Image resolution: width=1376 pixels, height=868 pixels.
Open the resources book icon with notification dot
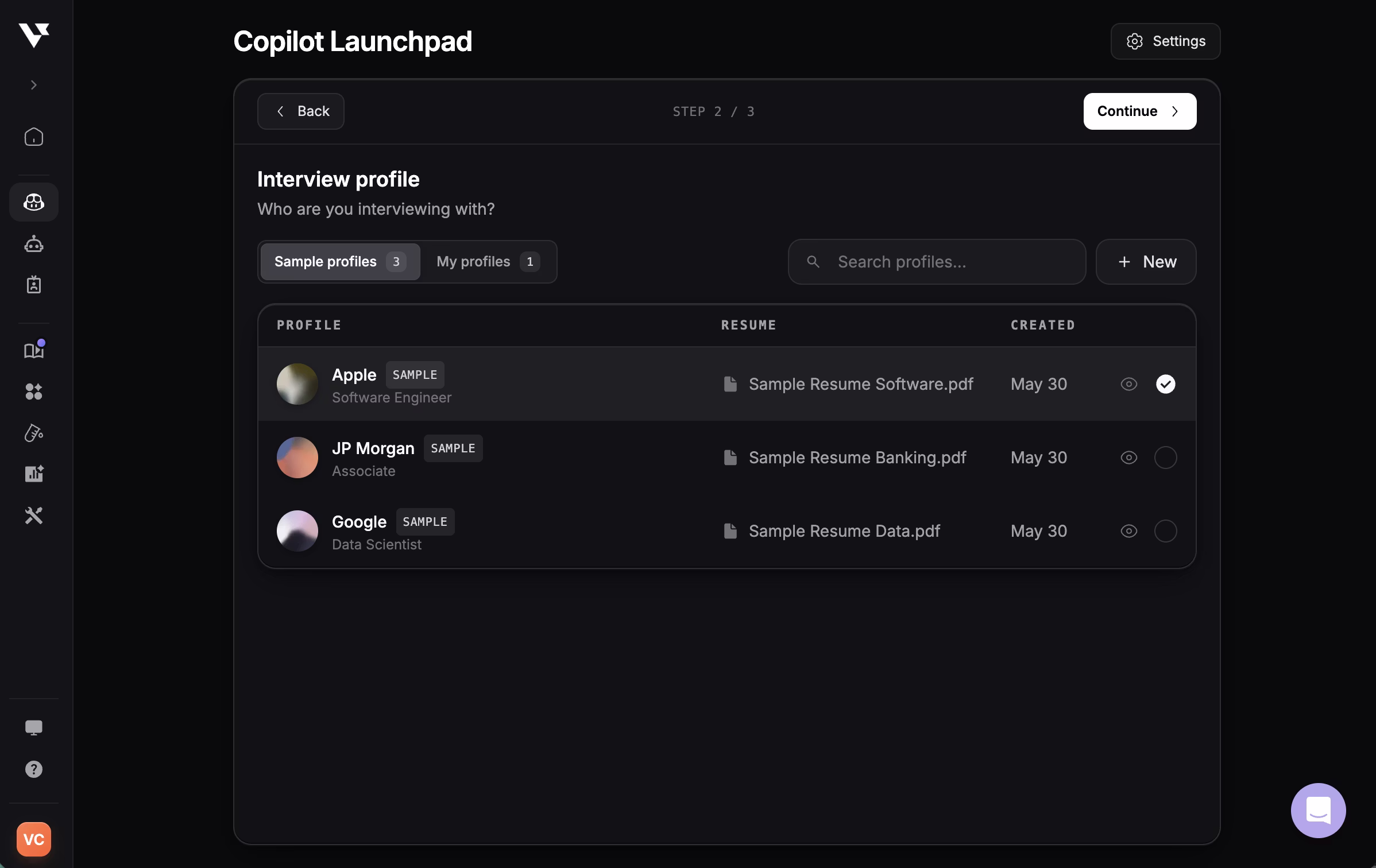[x=33, y=350]
